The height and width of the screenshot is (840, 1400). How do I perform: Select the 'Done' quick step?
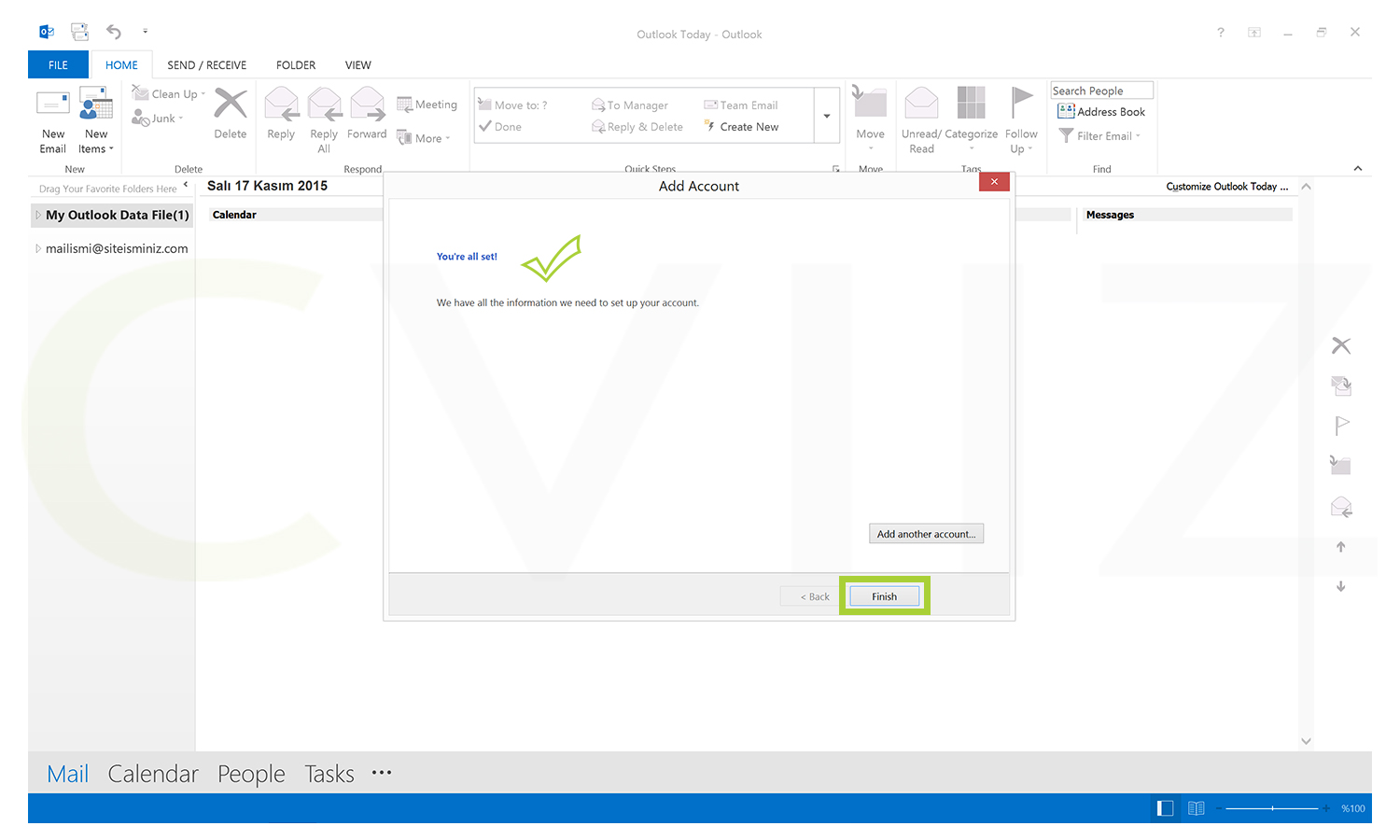pos(500,126)
